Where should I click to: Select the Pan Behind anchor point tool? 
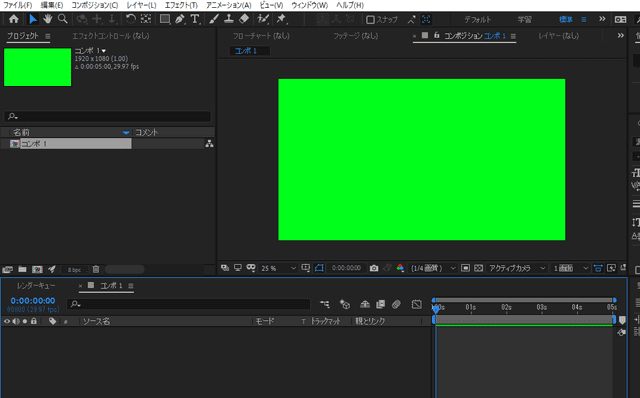coord(146,19)
